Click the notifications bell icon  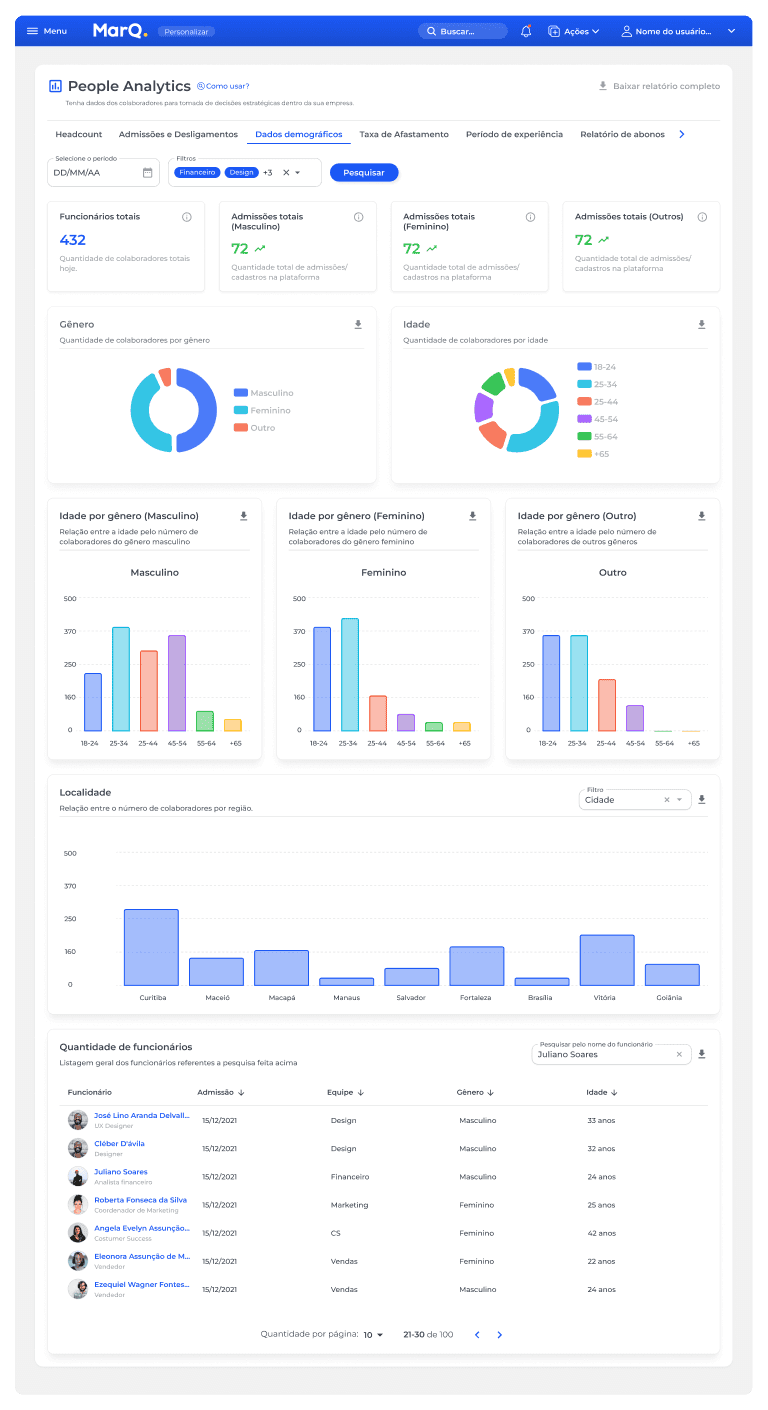[x=526, y=31]
